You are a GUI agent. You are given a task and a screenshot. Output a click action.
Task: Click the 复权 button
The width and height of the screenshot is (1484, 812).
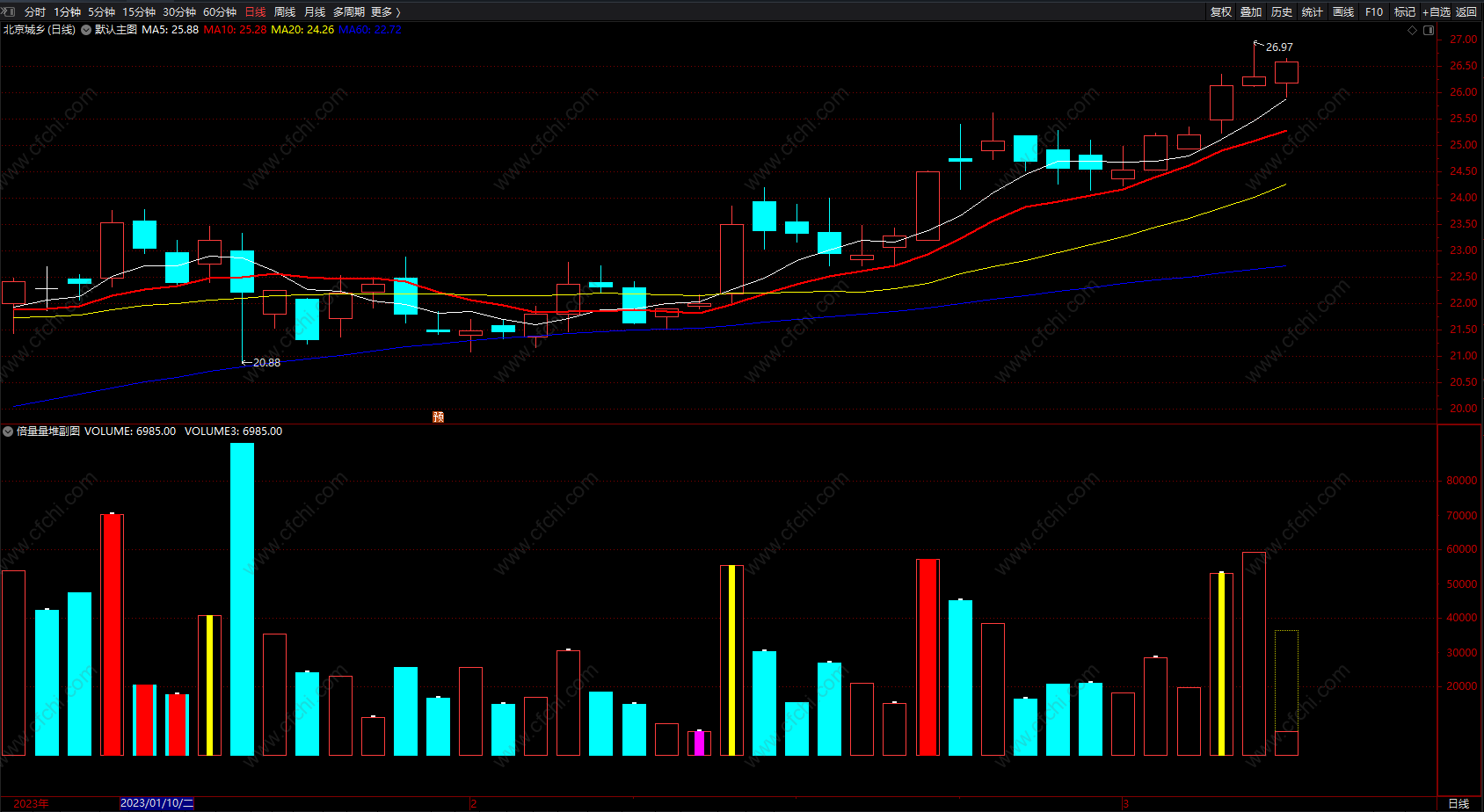tap(1221, 11)
